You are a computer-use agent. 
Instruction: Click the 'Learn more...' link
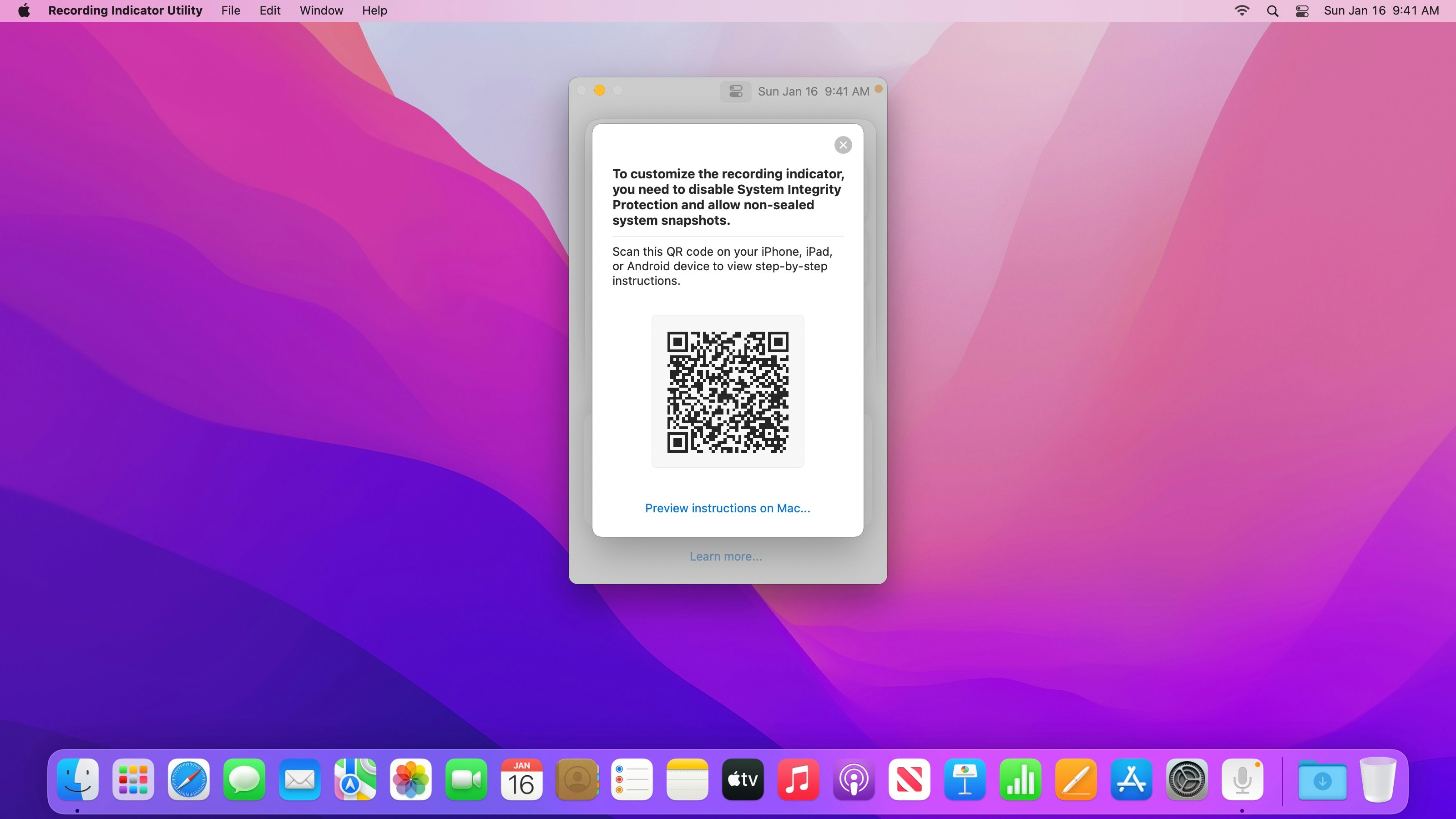tap(725, 556)
